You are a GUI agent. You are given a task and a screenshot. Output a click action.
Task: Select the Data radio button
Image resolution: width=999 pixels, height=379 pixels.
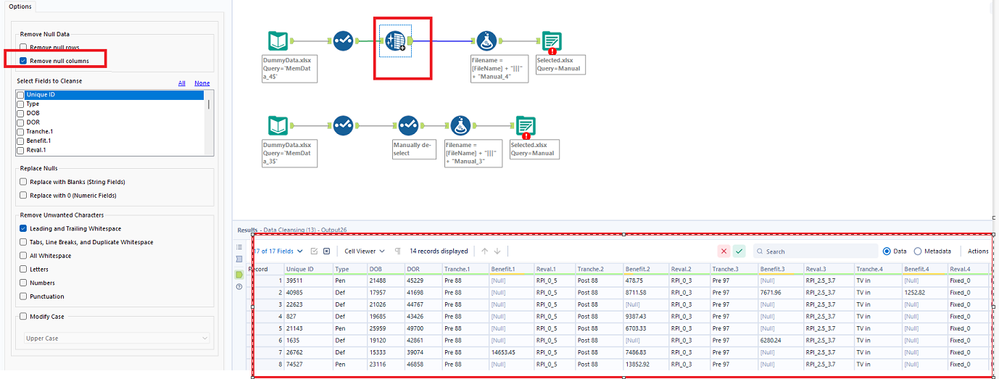pyautogui.click(x=887, y=252)
